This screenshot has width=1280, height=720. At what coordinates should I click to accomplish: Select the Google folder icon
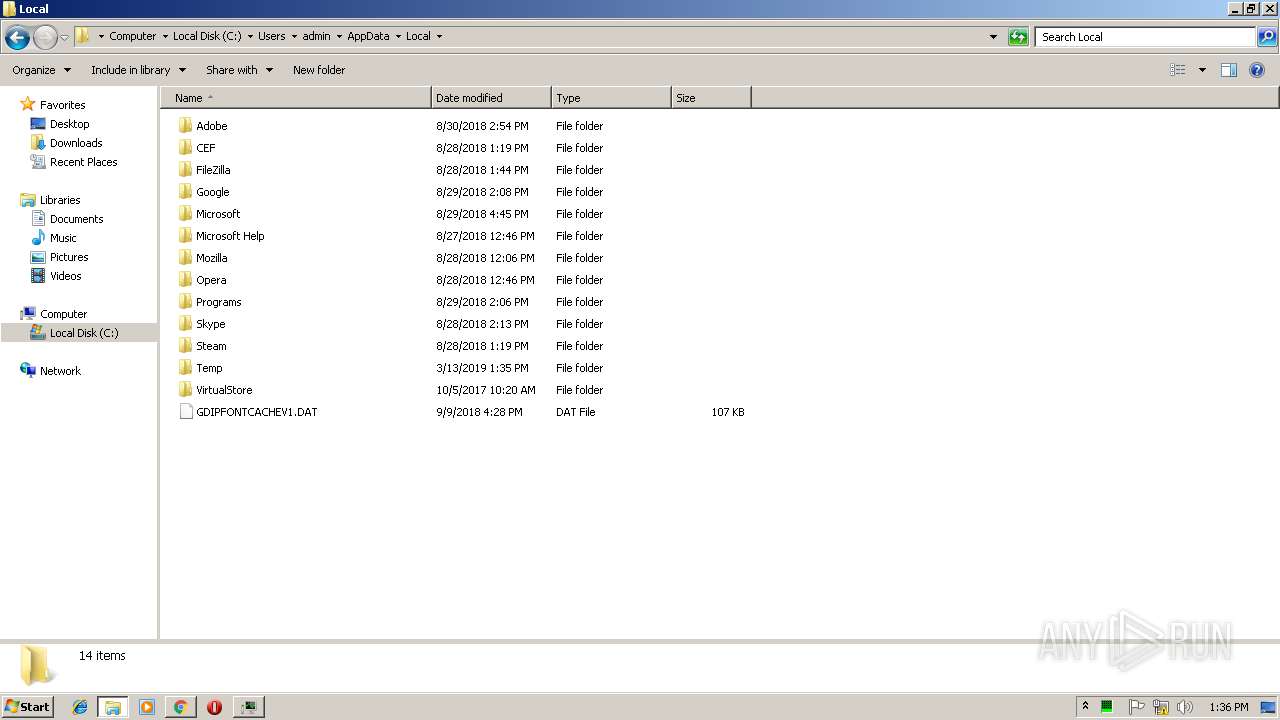tap(185, 192)
